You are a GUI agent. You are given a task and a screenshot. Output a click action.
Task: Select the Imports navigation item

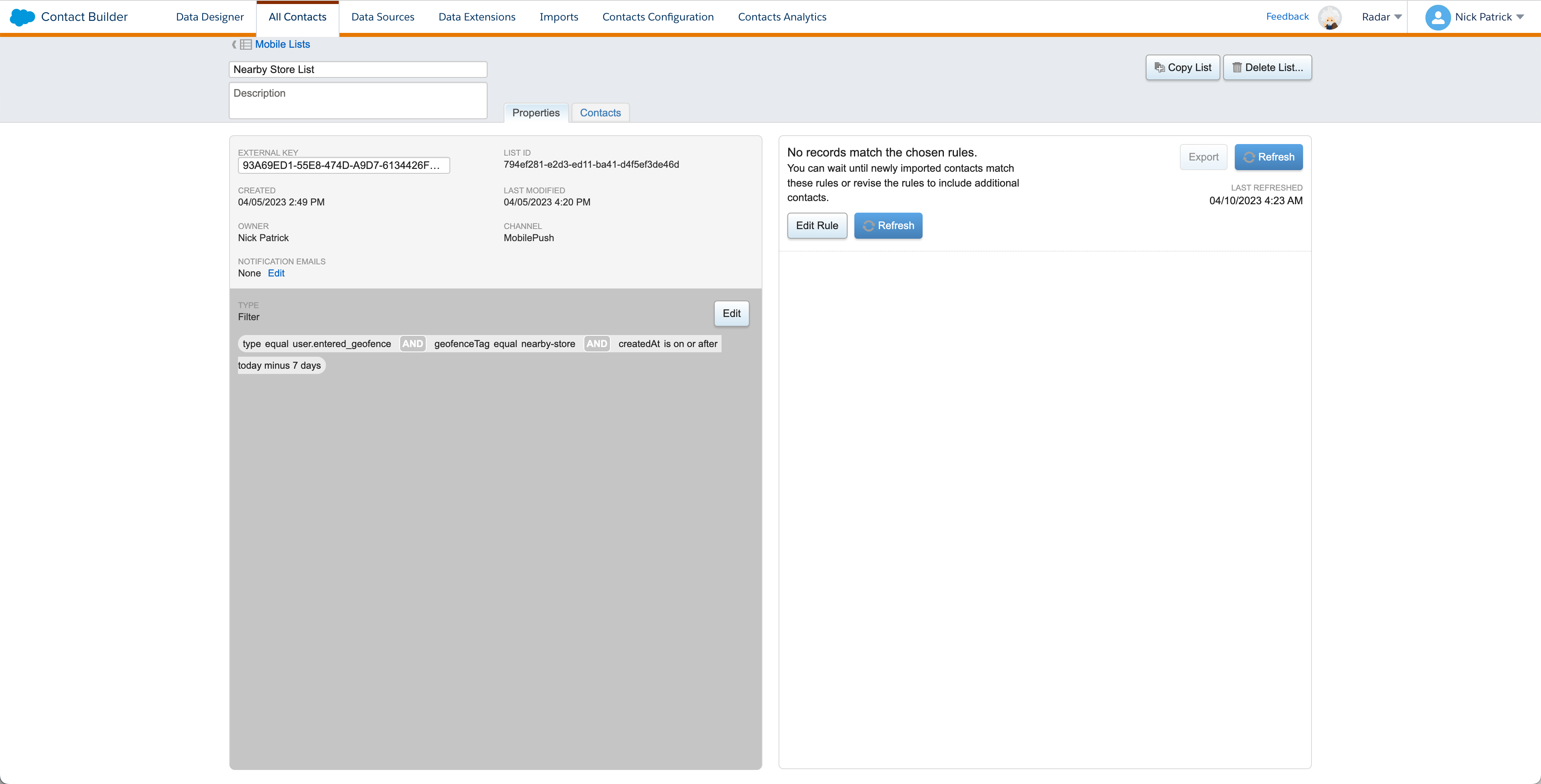(x=559, y=17)
